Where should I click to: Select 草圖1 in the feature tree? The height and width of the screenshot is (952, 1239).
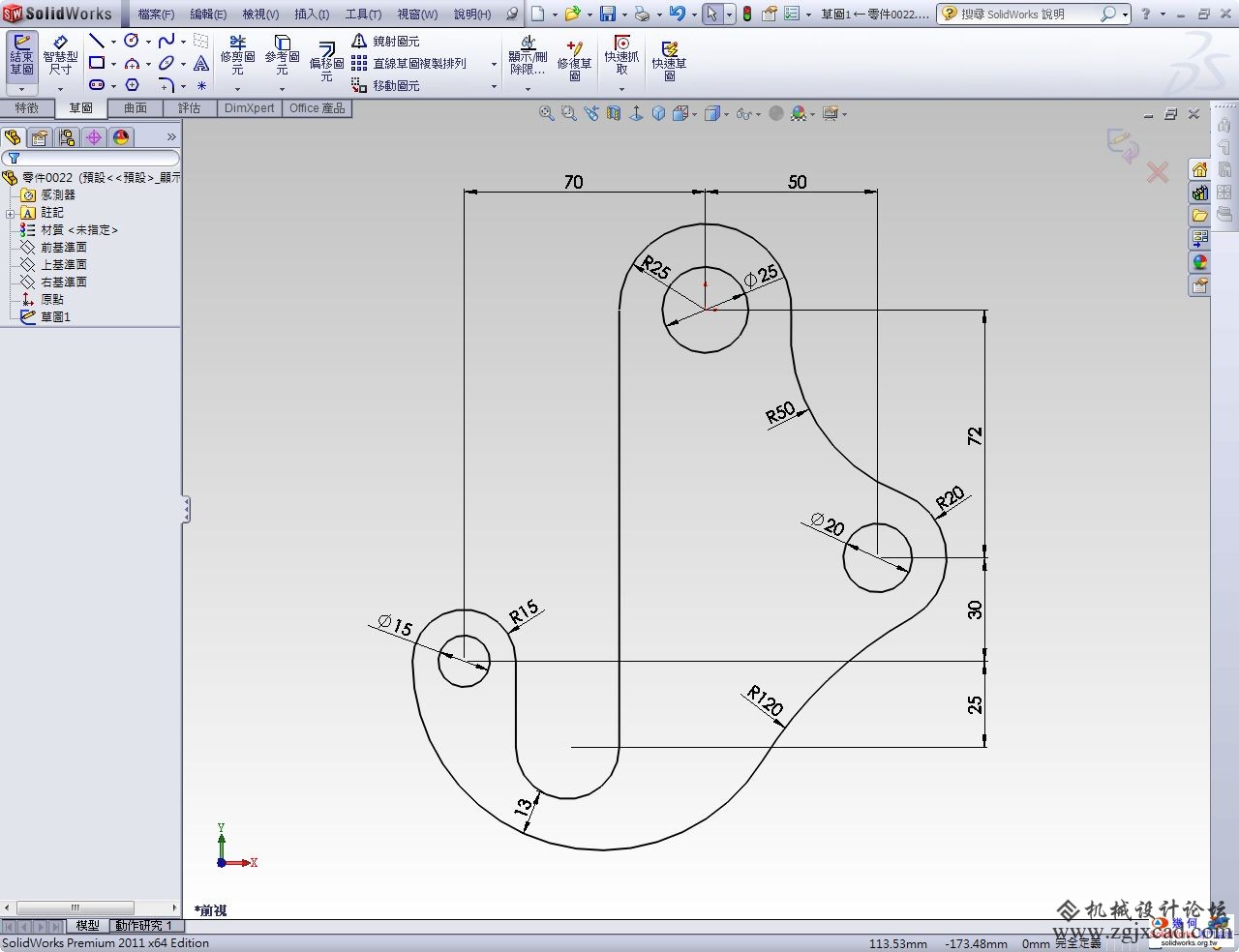[x=55, y=317]
